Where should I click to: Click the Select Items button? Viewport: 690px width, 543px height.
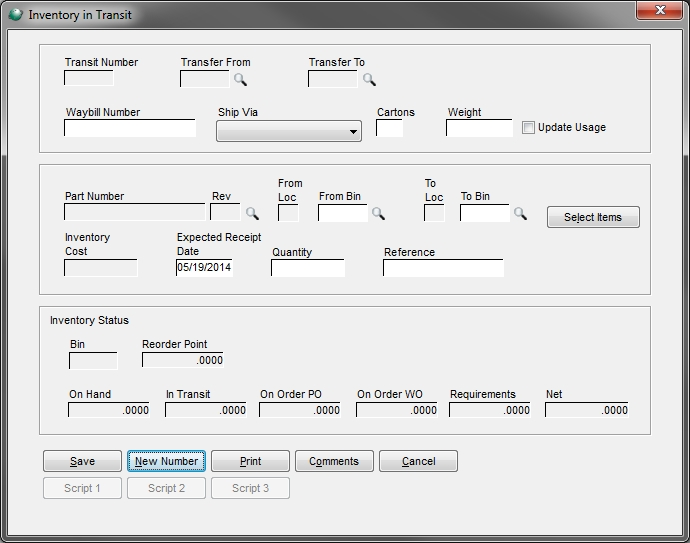593,217
